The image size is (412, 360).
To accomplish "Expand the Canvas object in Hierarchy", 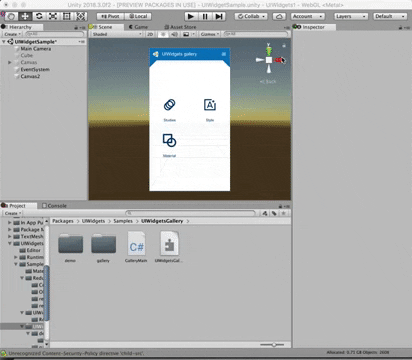I will [10, 62].
